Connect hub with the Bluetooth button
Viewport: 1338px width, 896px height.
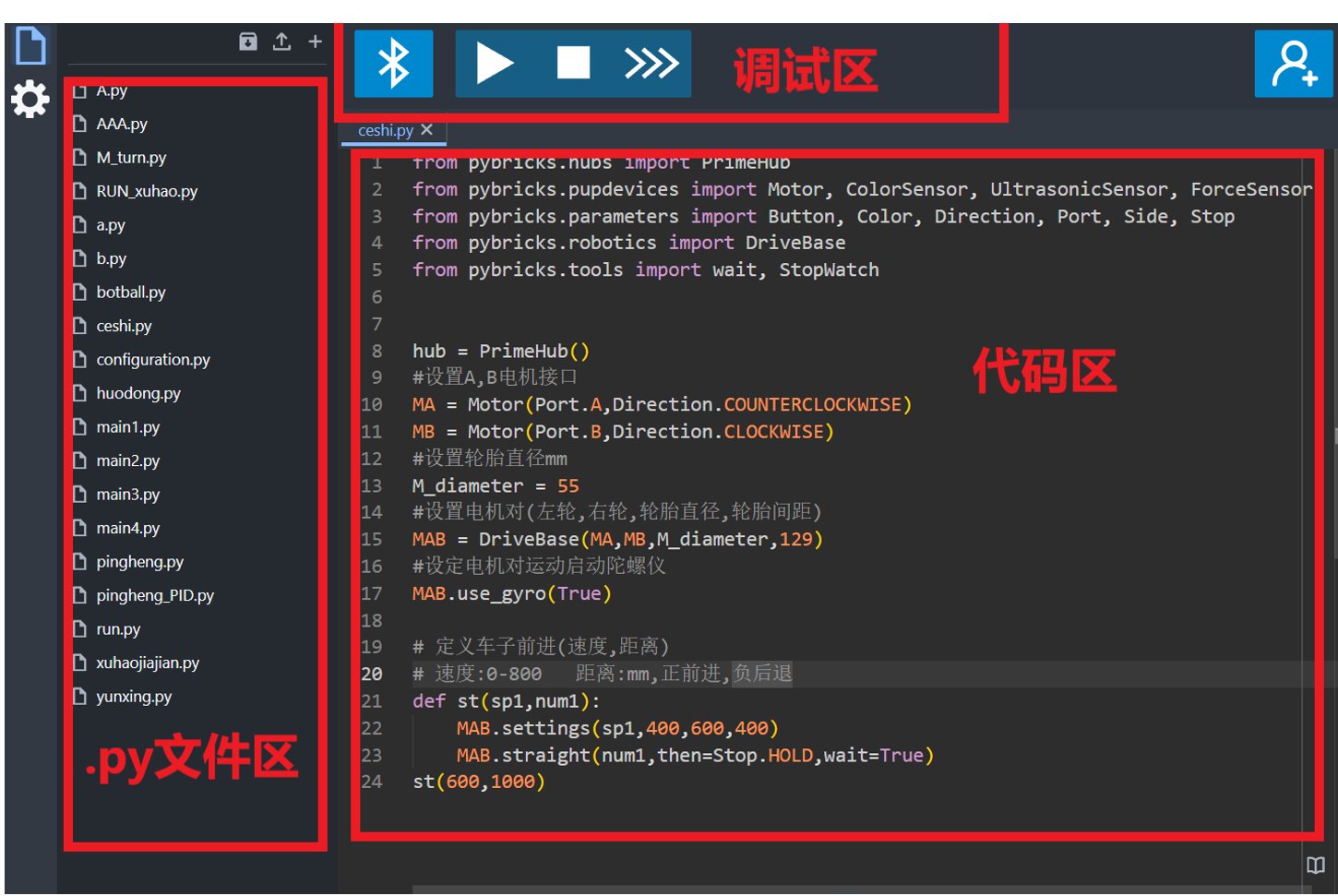pos(394,64)
